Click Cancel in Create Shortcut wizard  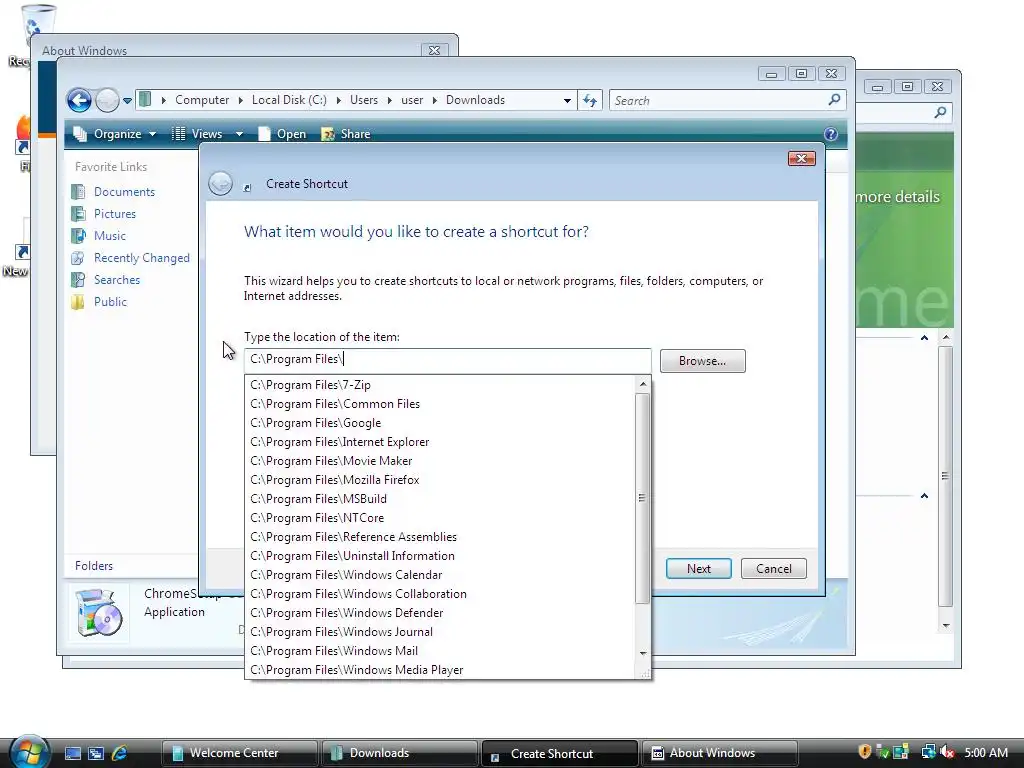pyautogui.click(x=774, y=569)
